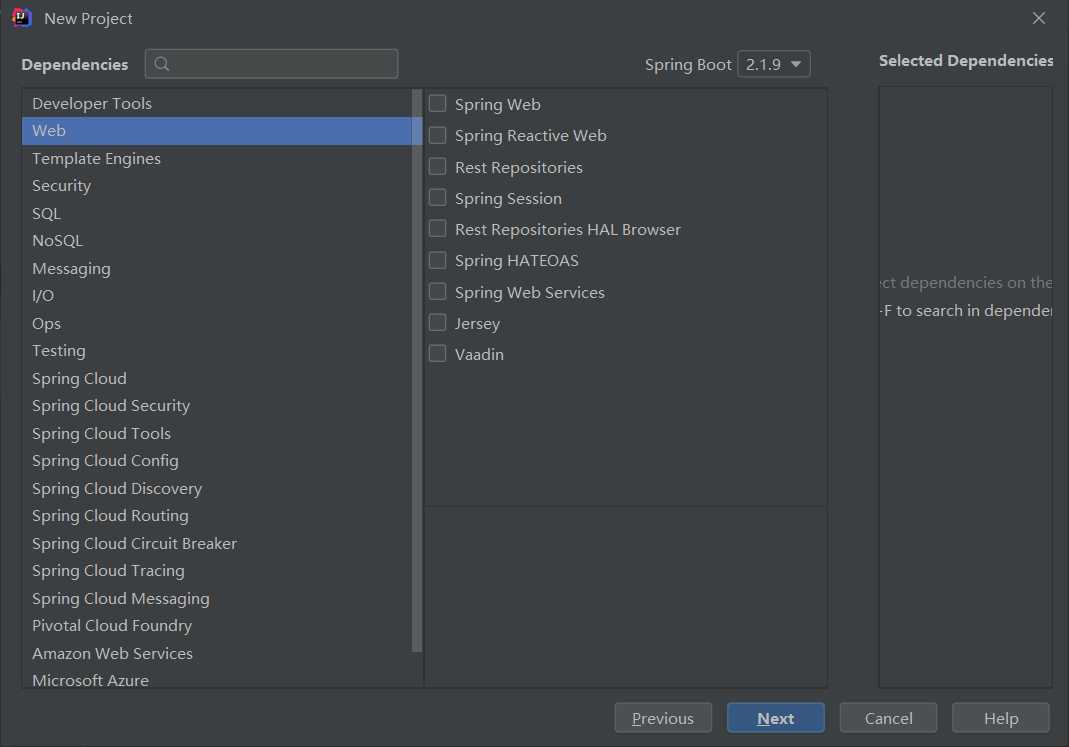Choose the I/O category
Image resolution: width=1069 pixels, height=747 pixels.
217,296
